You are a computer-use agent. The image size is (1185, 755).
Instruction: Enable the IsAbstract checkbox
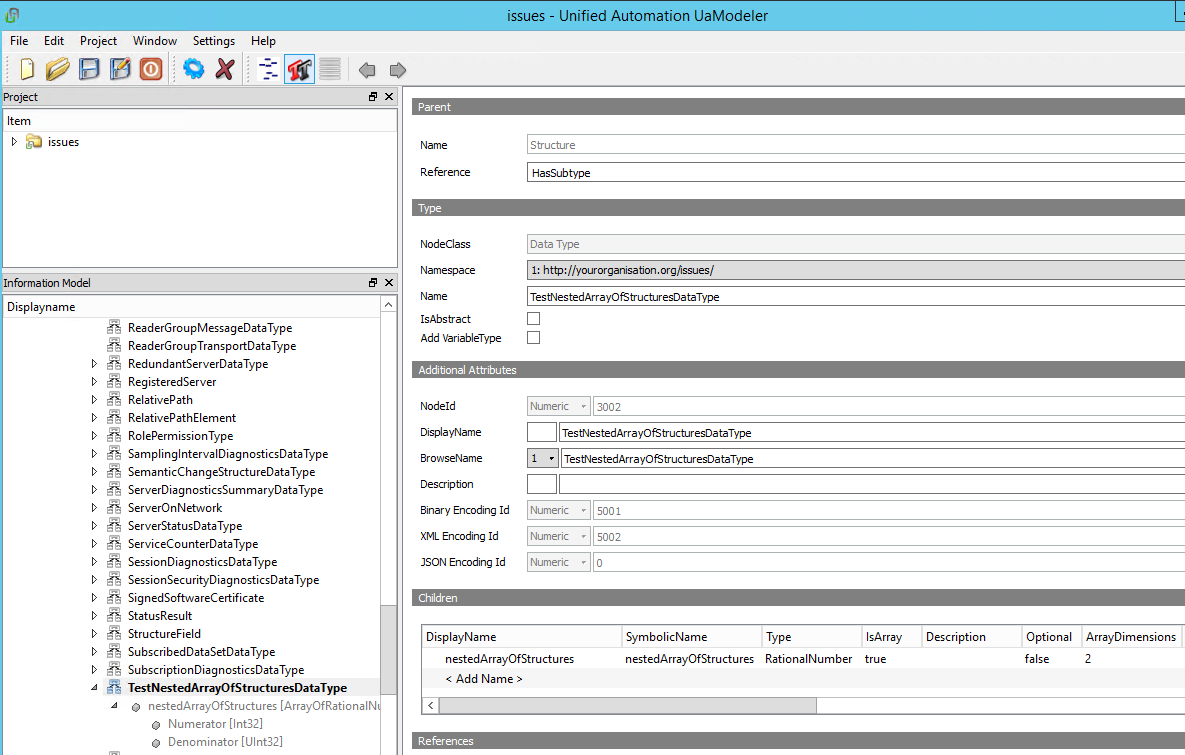(533, 318)
